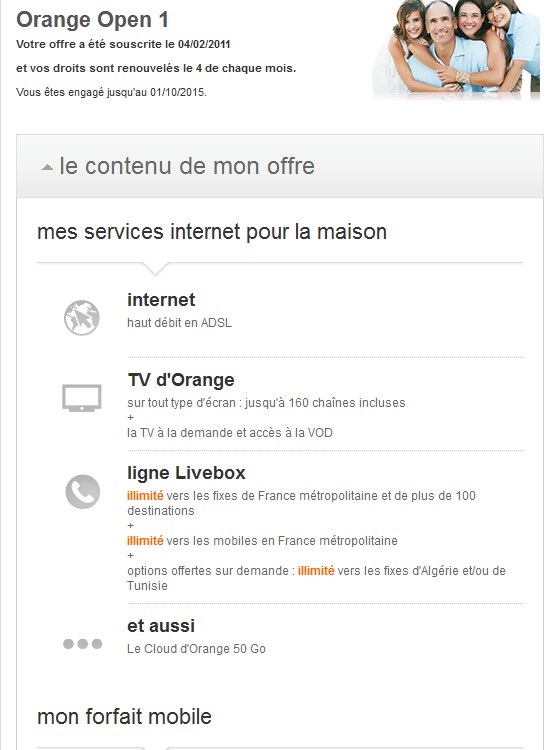Click haut débit en ADSL description

(x=179, y=323)
